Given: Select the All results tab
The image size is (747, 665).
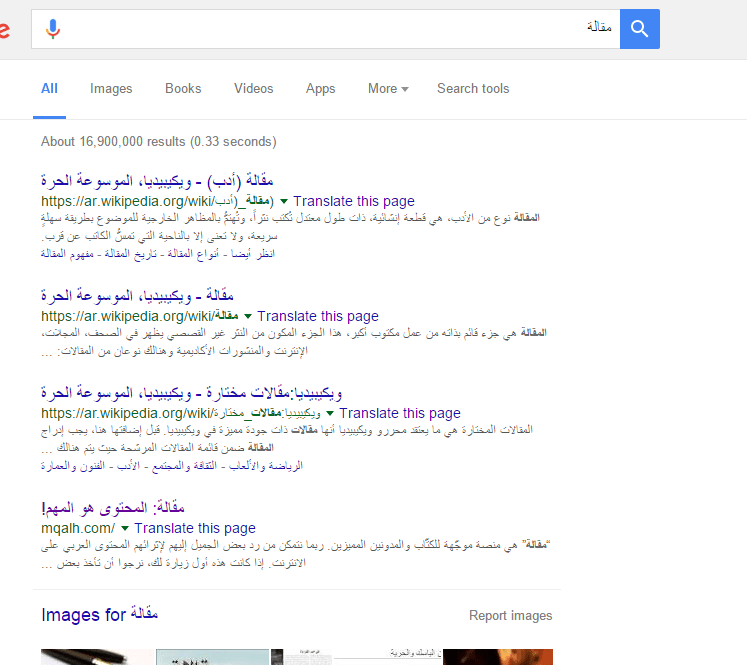Looking at the screenshot, I should pos(49,89).
